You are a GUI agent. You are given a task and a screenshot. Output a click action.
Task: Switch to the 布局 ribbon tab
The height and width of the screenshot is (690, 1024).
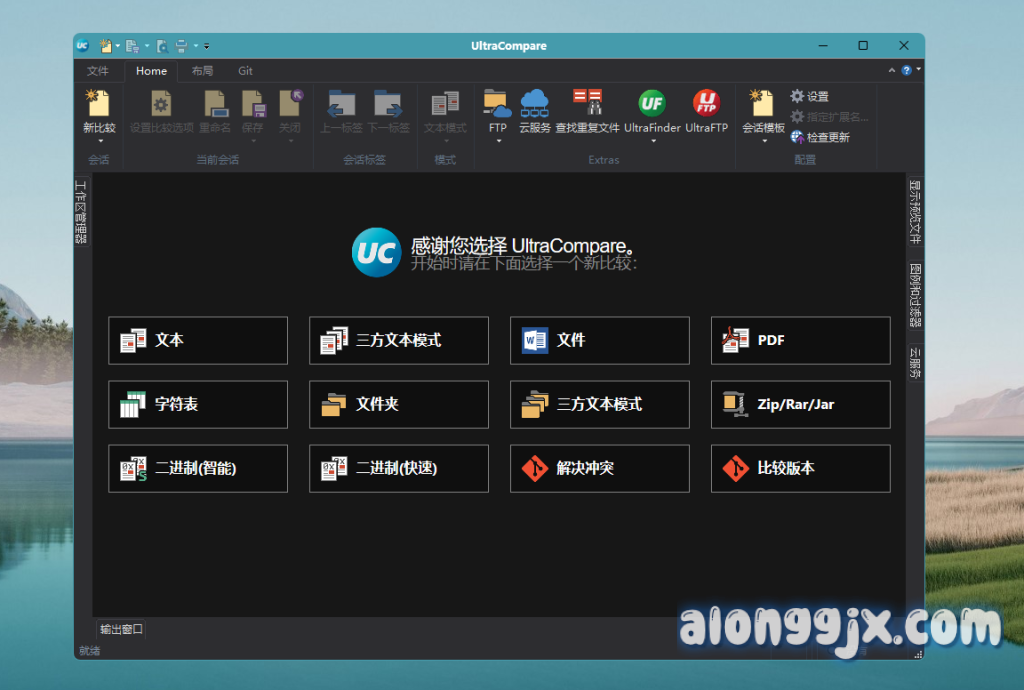pos(202,71)
